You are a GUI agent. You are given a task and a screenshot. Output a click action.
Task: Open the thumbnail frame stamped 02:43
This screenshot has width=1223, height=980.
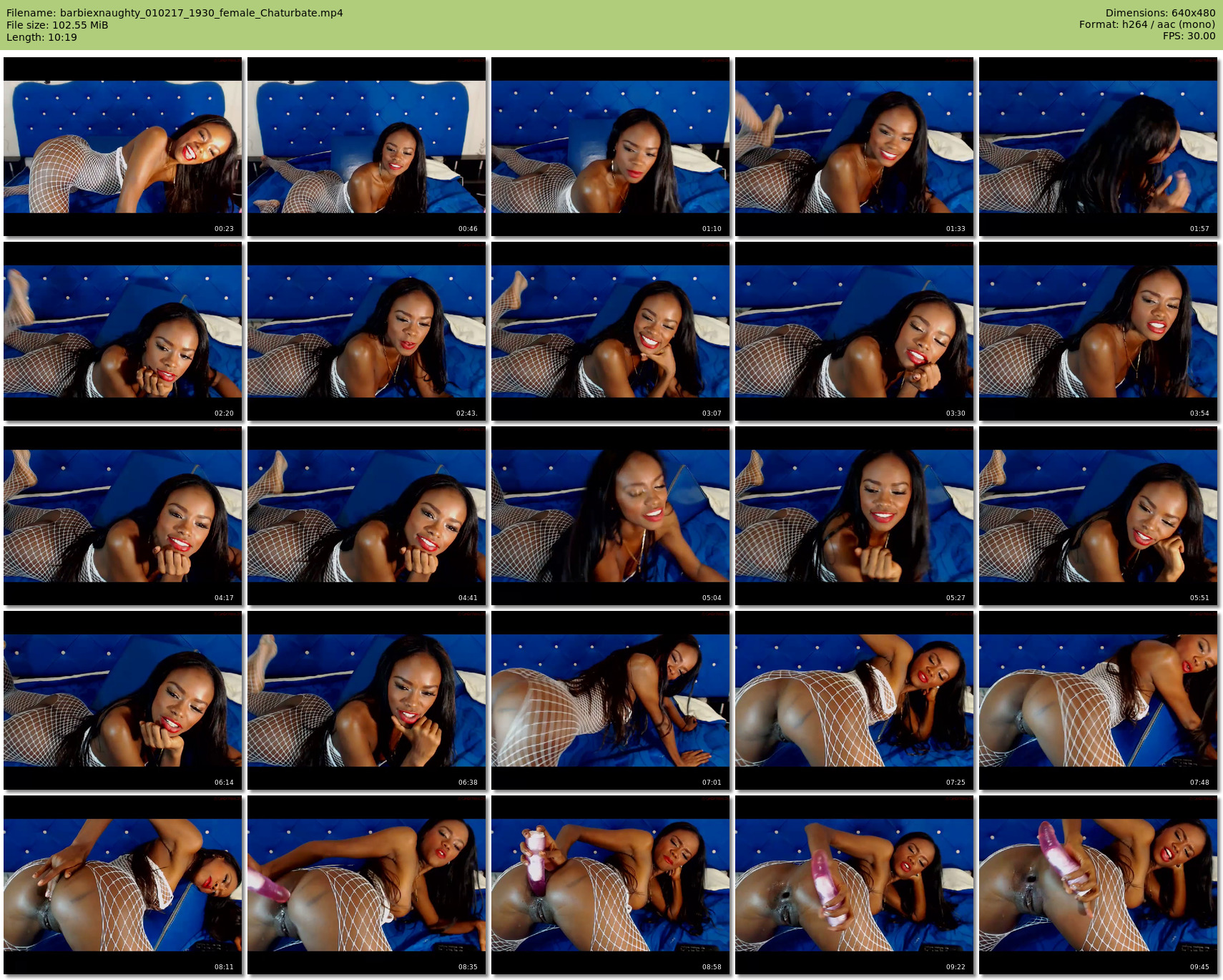367,331
